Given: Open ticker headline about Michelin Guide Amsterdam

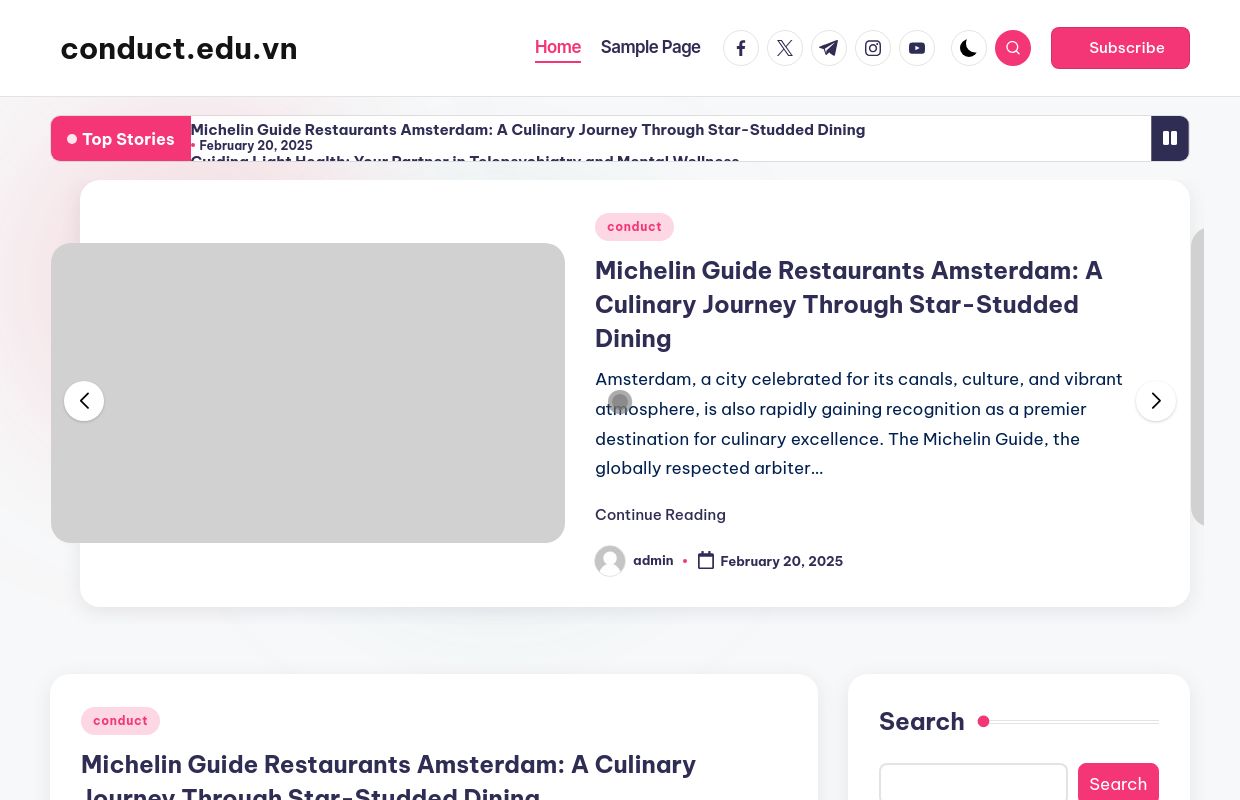Looking at the screenshot, I should (528, 130).
